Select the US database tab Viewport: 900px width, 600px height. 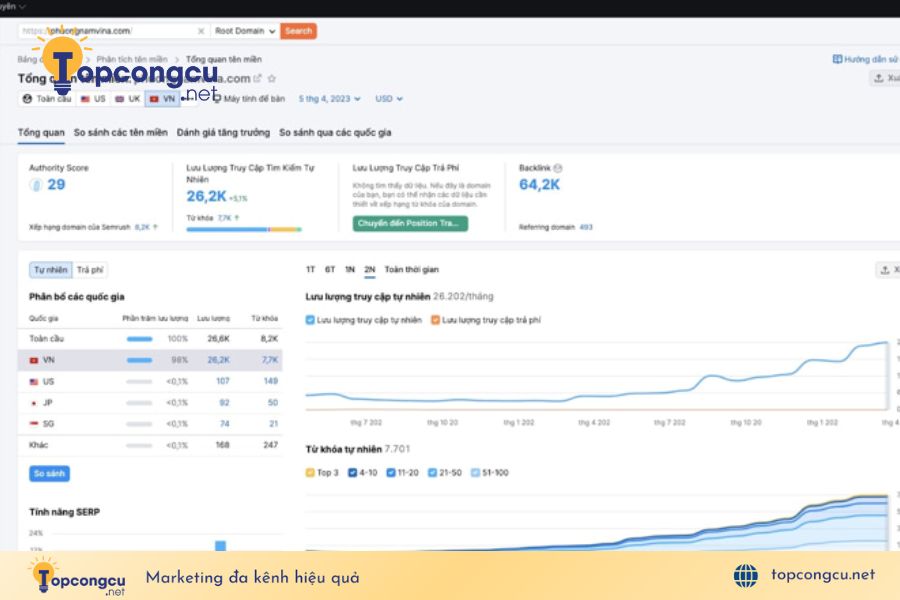[93, 99]
